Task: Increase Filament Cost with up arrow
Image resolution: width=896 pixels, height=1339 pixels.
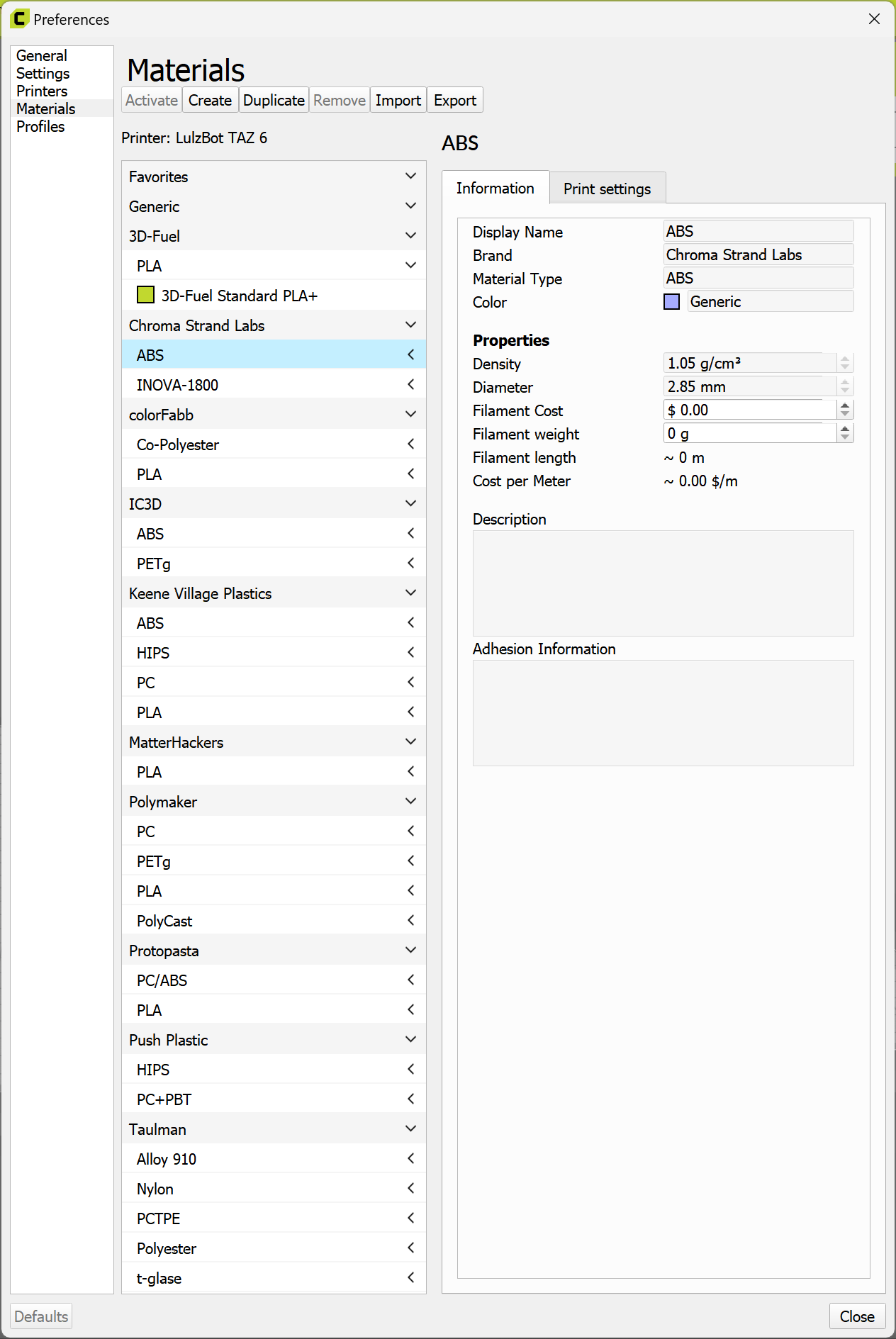Action: (x=845, y=405)
